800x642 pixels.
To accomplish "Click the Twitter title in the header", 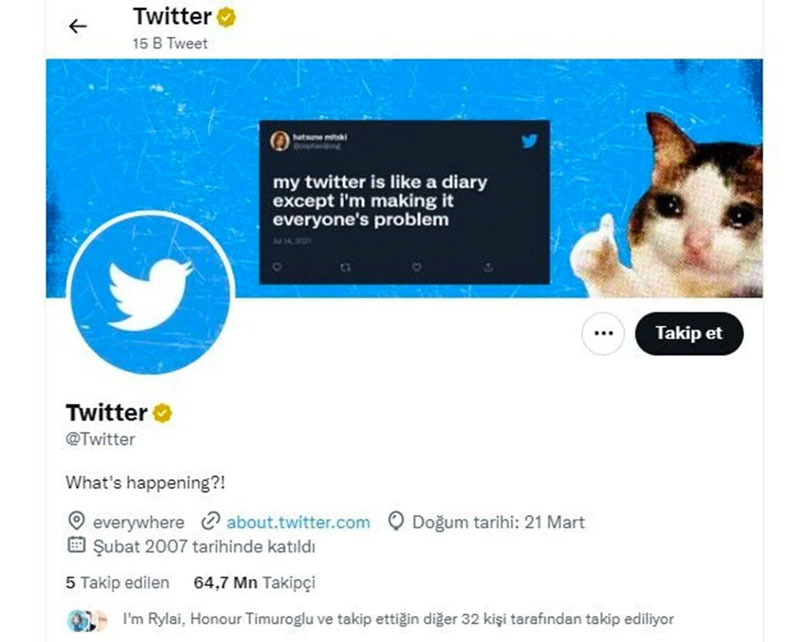I will [172, 17].
